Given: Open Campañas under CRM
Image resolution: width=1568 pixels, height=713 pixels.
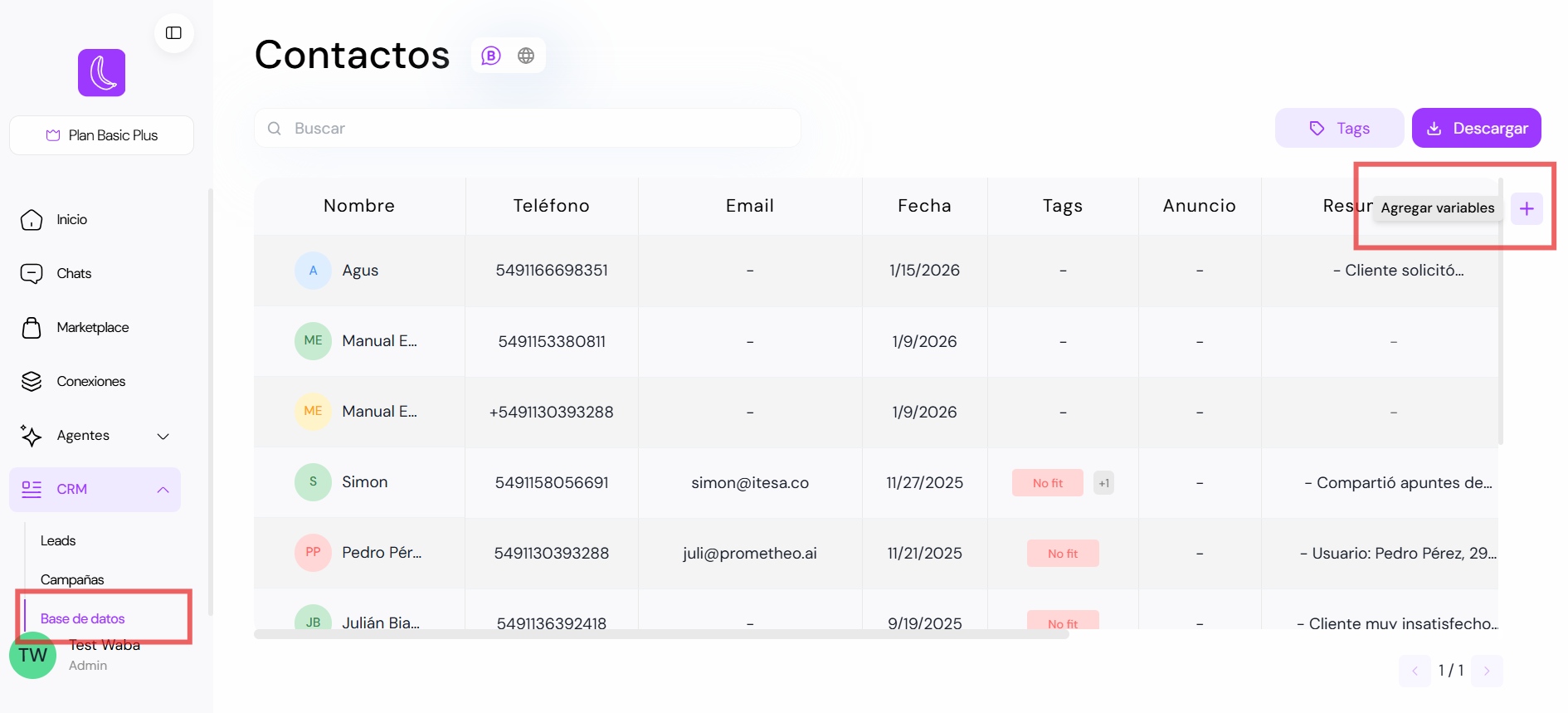Looking at the screenshot, I should 72,580.
